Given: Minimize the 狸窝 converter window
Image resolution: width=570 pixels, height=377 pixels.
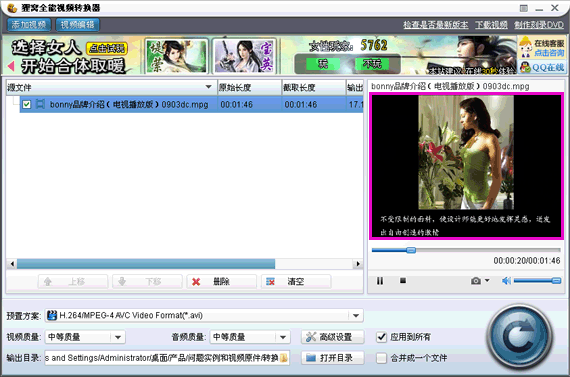Looking at the screenshot, I should pyautogui.click(x=539, y=8).
